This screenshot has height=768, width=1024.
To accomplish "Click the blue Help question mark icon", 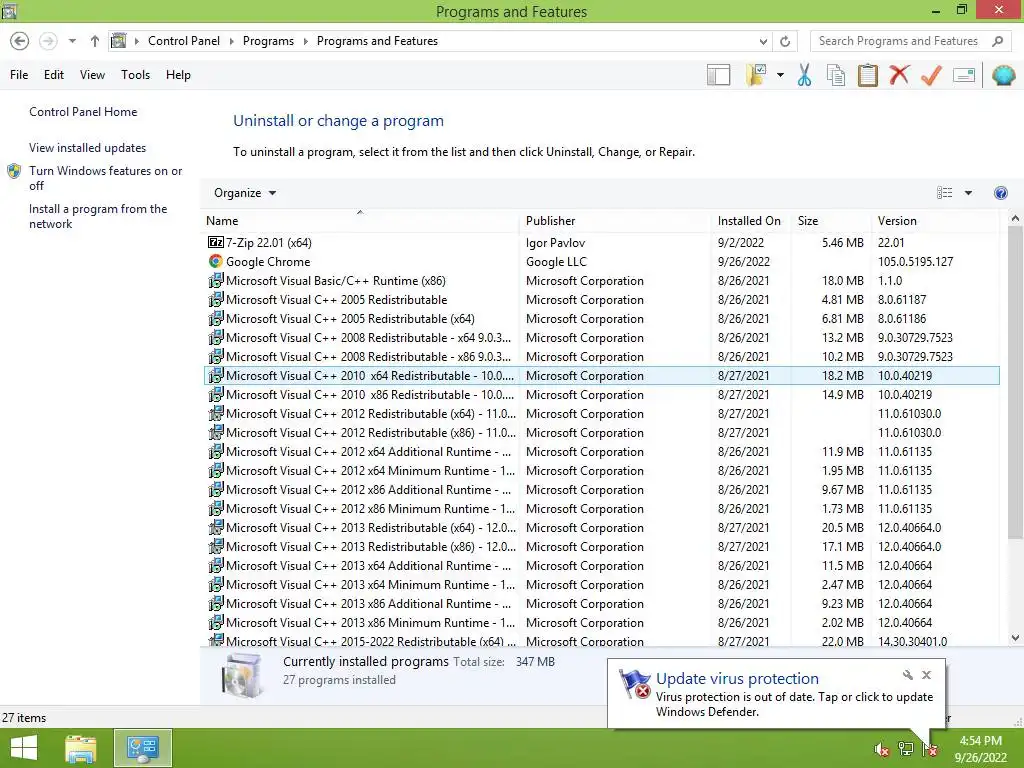I will tap(1000, 193).
